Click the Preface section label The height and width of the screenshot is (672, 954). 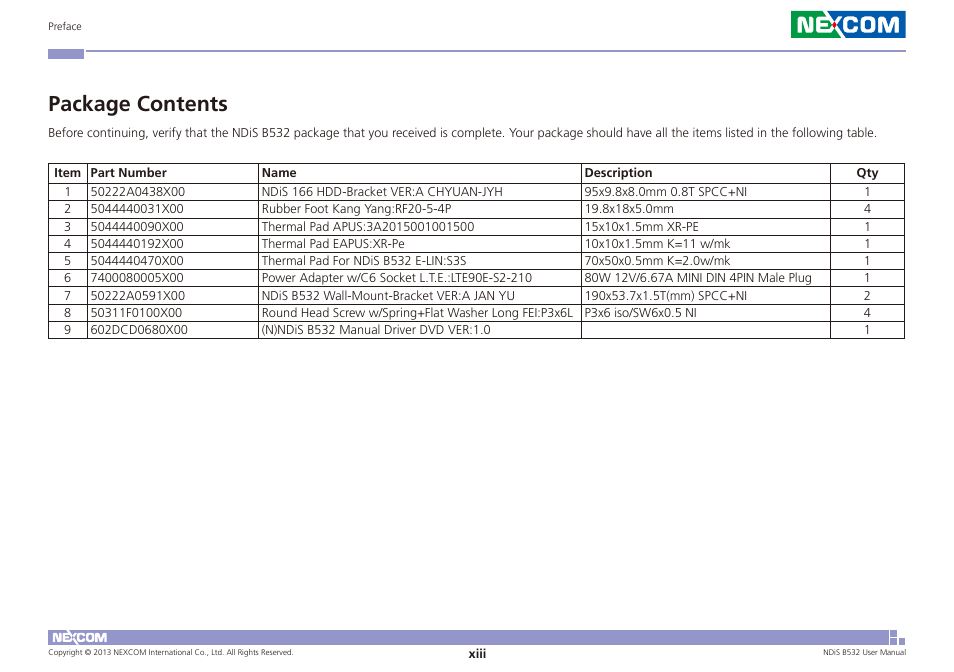tap(64, 26)
